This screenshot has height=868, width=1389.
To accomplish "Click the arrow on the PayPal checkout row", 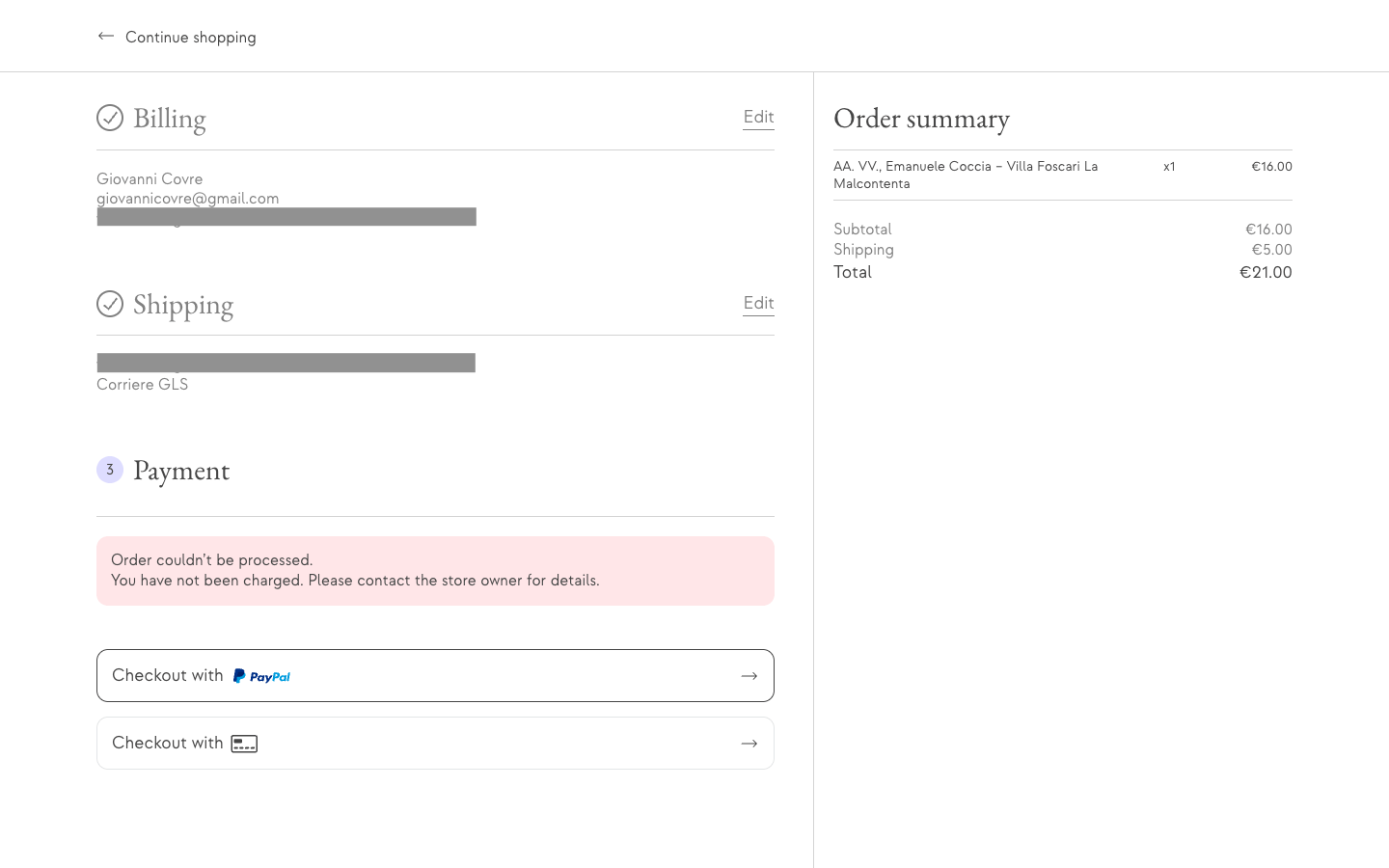I will click(x=749, y=676).
